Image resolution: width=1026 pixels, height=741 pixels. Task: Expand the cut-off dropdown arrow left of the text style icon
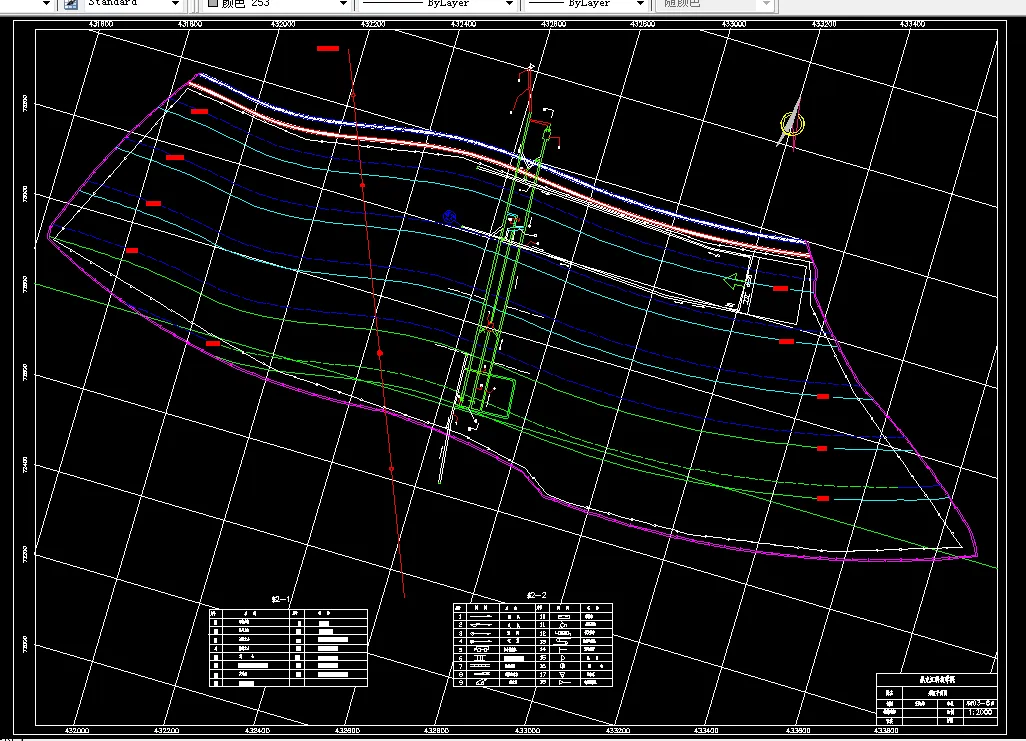(46, 4)
